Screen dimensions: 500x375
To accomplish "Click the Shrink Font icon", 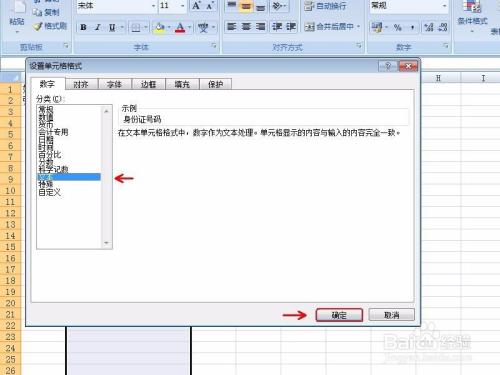I will coord(210,6).
